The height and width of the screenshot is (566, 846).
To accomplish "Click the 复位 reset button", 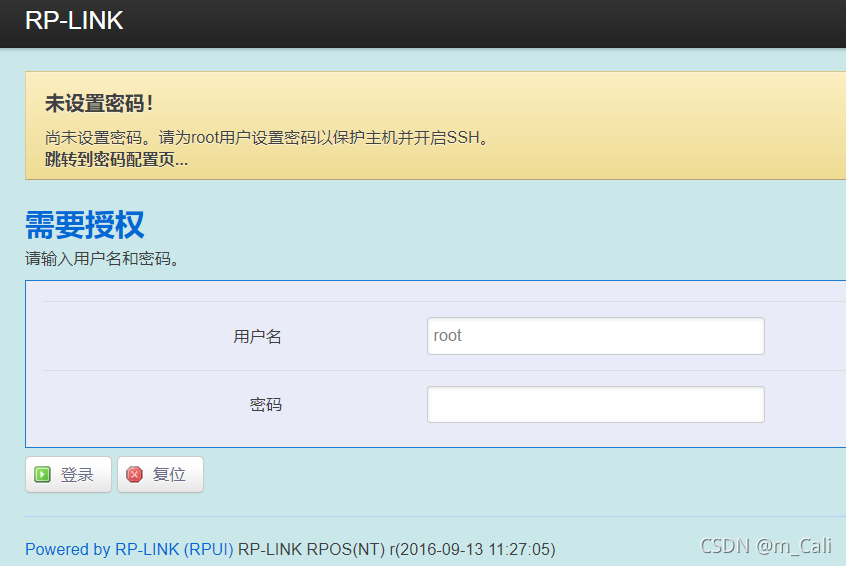I will coord(160,474).
